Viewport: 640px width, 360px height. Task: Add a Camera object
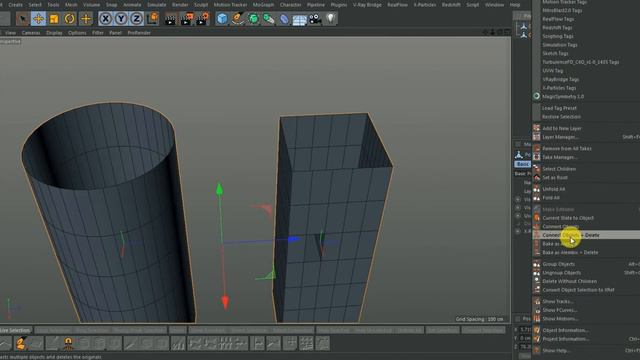pos(315,19)
